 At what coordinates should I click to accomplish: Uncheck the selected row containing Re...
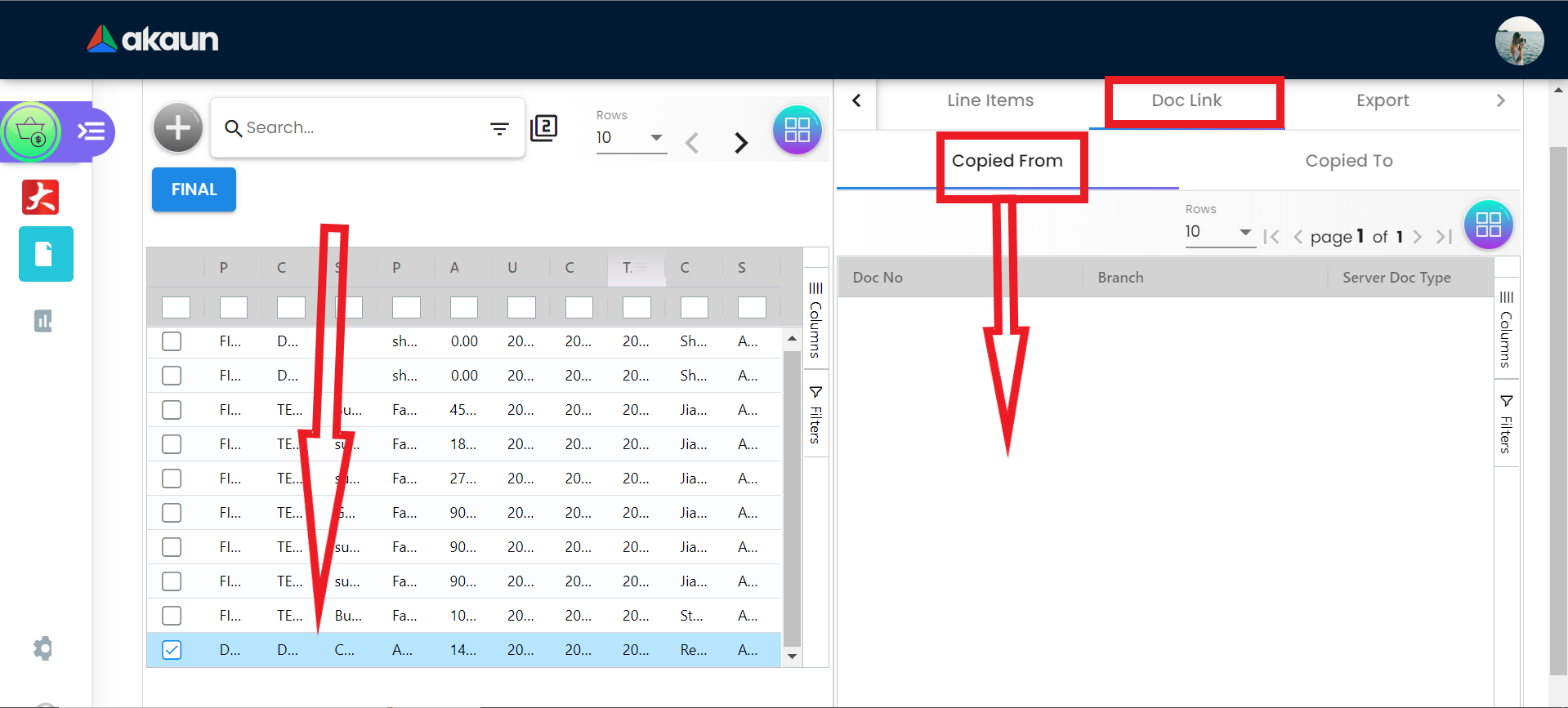[172, 650]
